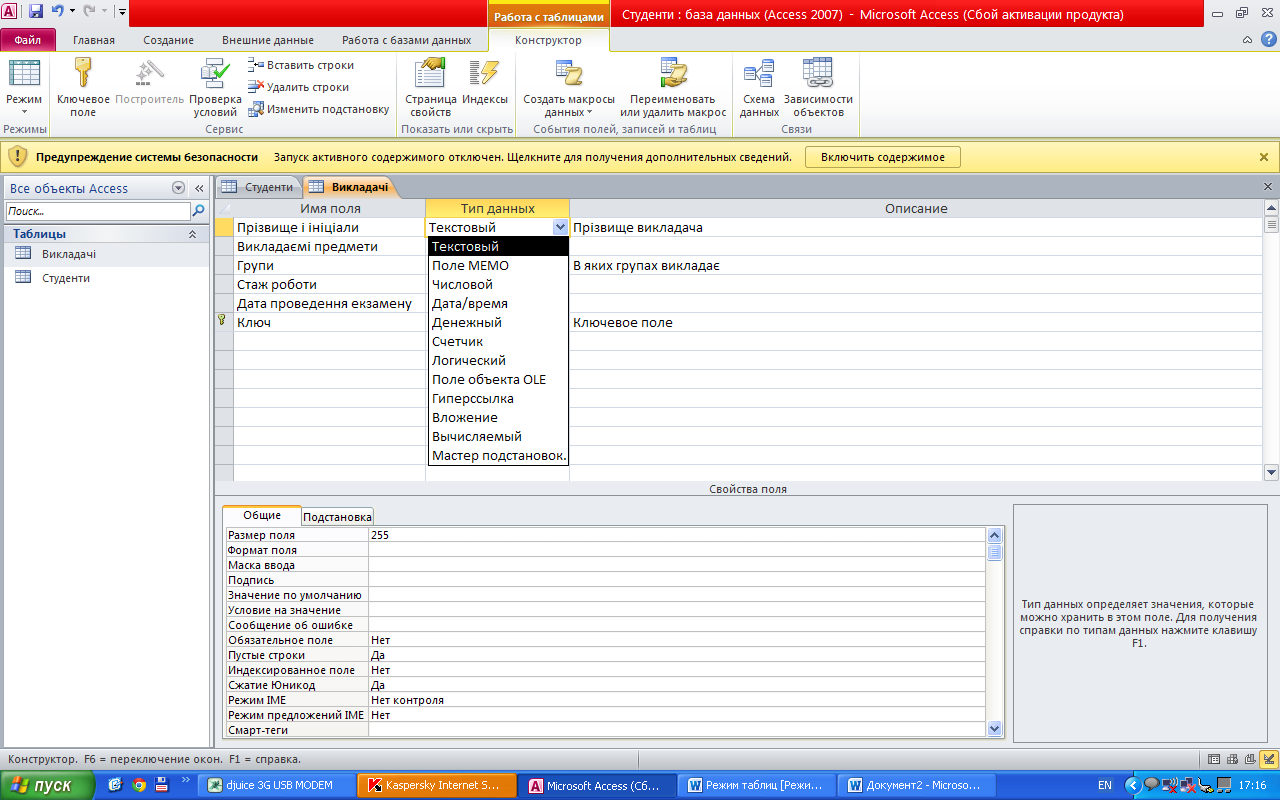The width and height of the screenshot is (1280, 800).
Task: Switch to the Создание ribbon tab
Action: [x=168, y=40]
